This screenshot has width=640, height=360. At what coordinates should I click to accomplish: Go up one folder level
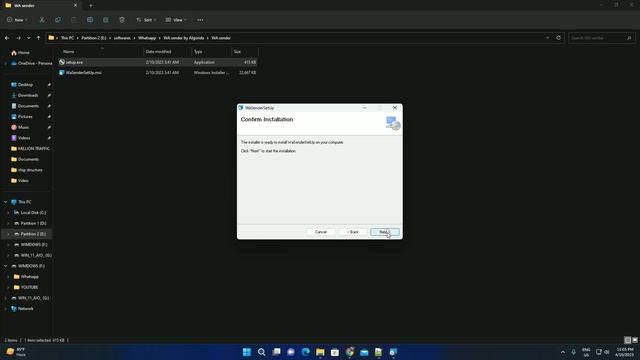pos(38,38)
